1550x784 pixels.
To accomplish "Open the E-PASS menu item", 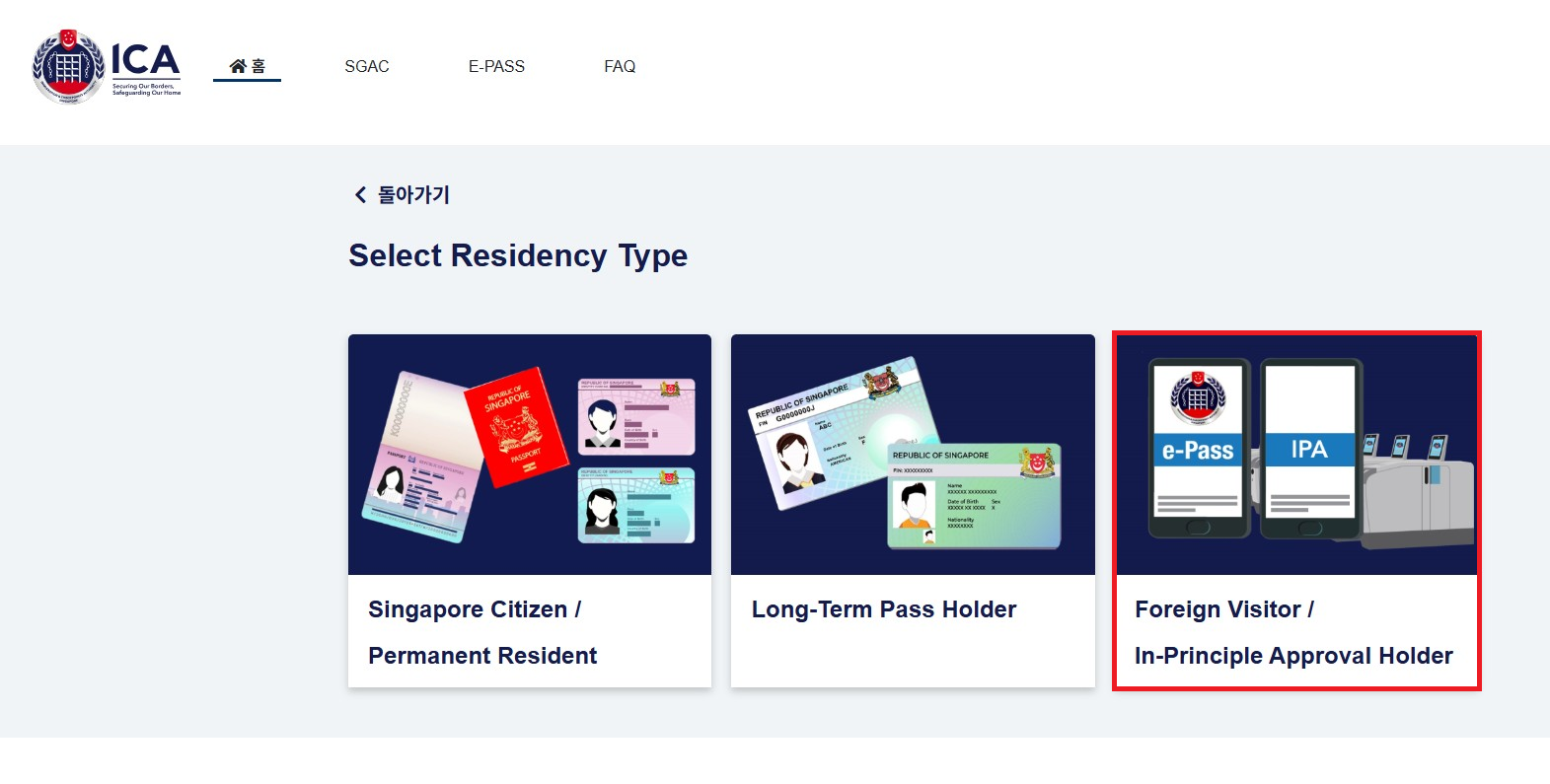I will point(496,66).
